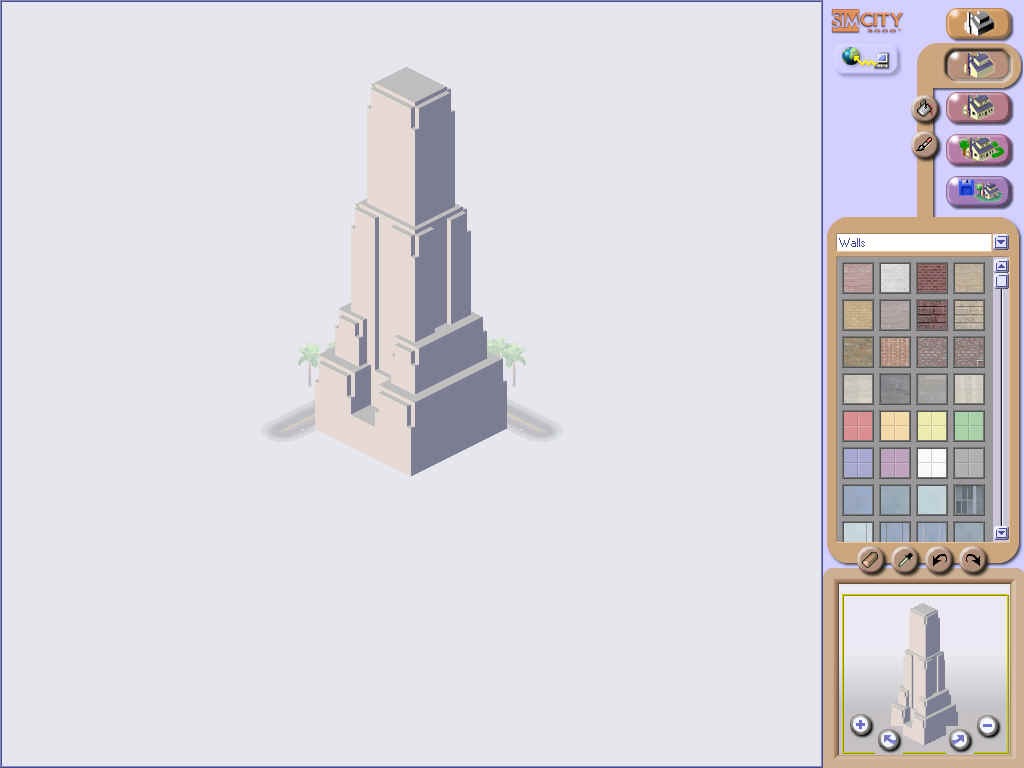The image size is (1024, 768).
Task: Open the building details mode with windows
Action: coord(978,107)
